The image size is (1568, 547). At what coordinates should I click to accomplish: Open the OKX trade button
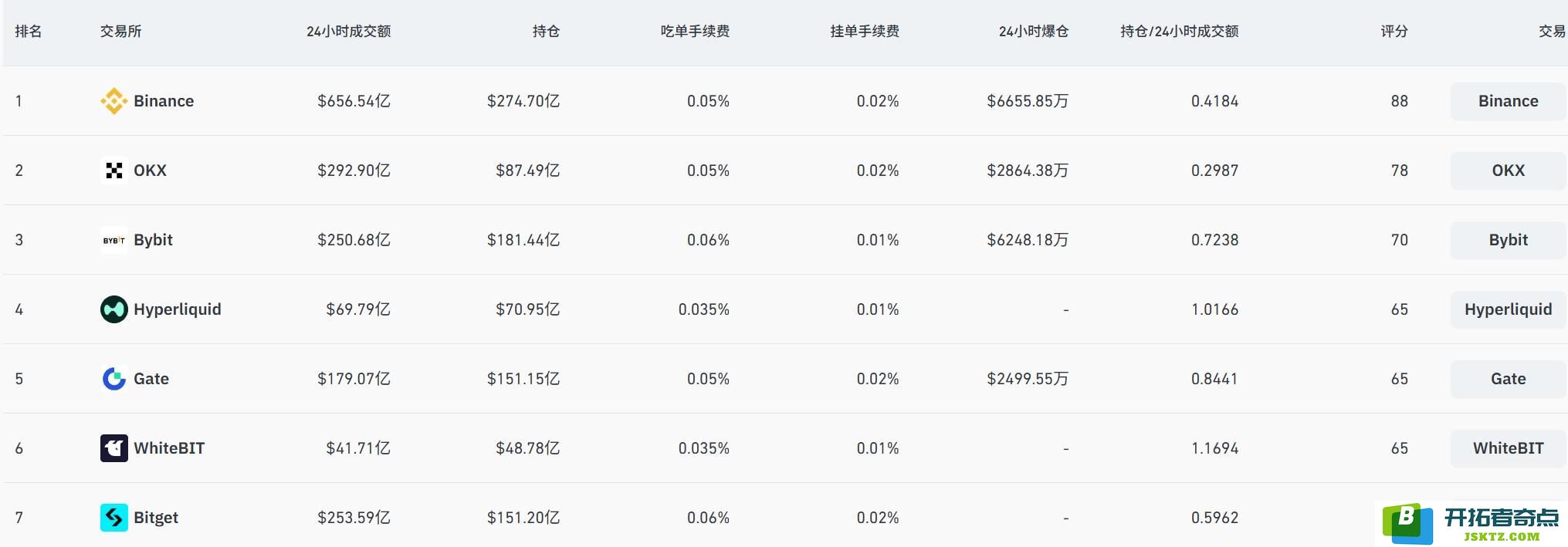coord(1509,171)
